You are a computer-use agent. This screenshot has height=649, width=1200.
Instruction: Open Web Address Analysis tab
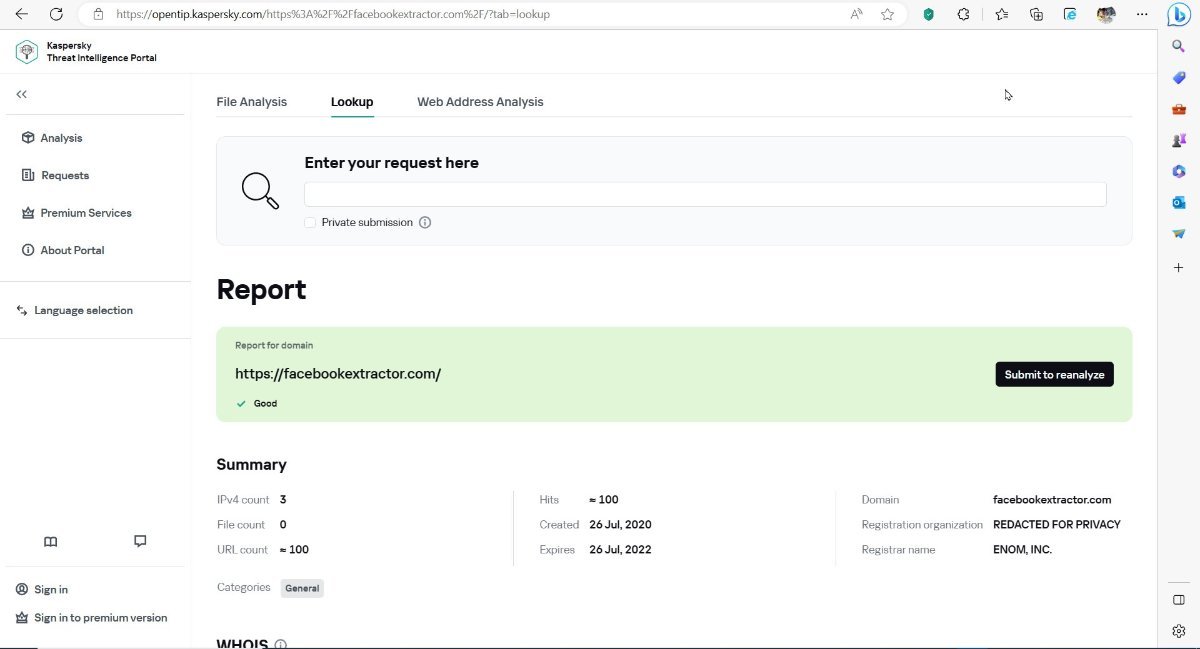click(481, 102)
